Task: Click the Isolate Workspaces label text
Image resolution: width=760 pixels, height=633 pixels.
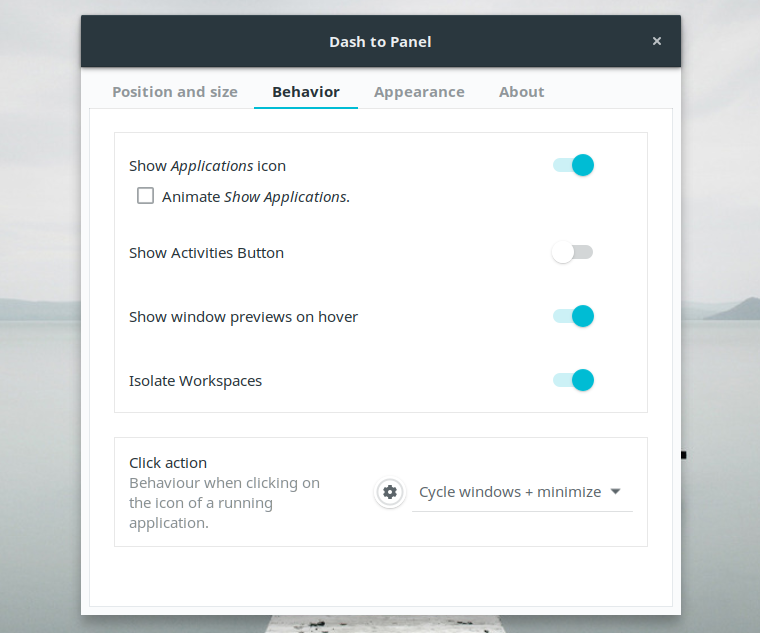Action: point(195,381)
